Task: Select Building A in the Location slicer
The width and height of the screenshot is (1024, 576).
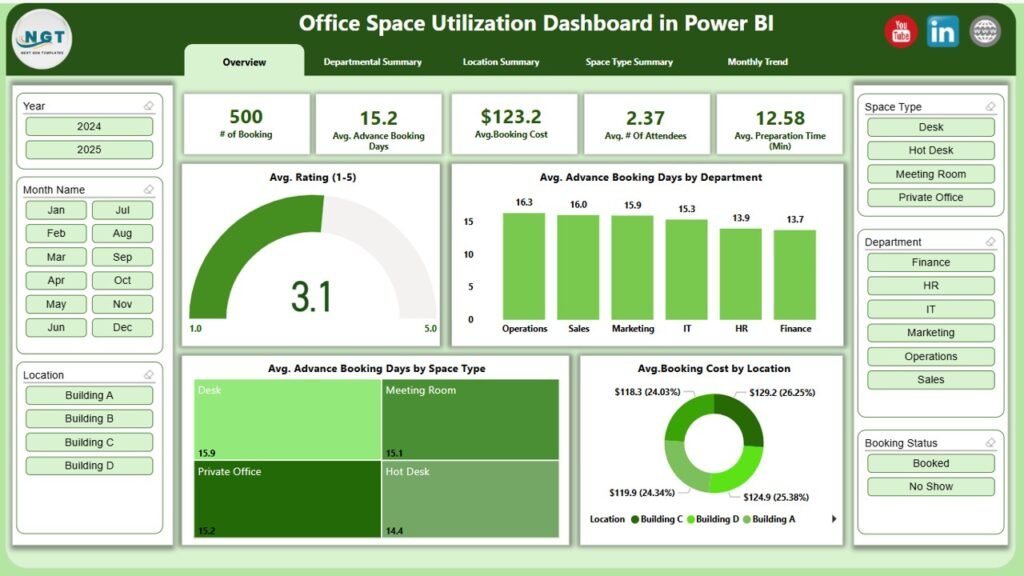Action: (88, 395)
